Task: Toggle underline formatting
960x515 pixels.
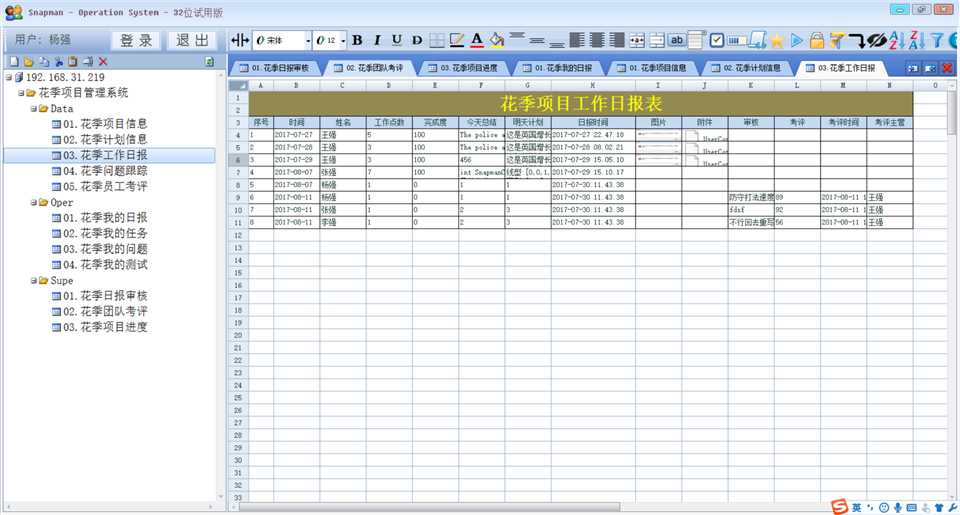Action: pyautogui.click(x=397, y=40)
